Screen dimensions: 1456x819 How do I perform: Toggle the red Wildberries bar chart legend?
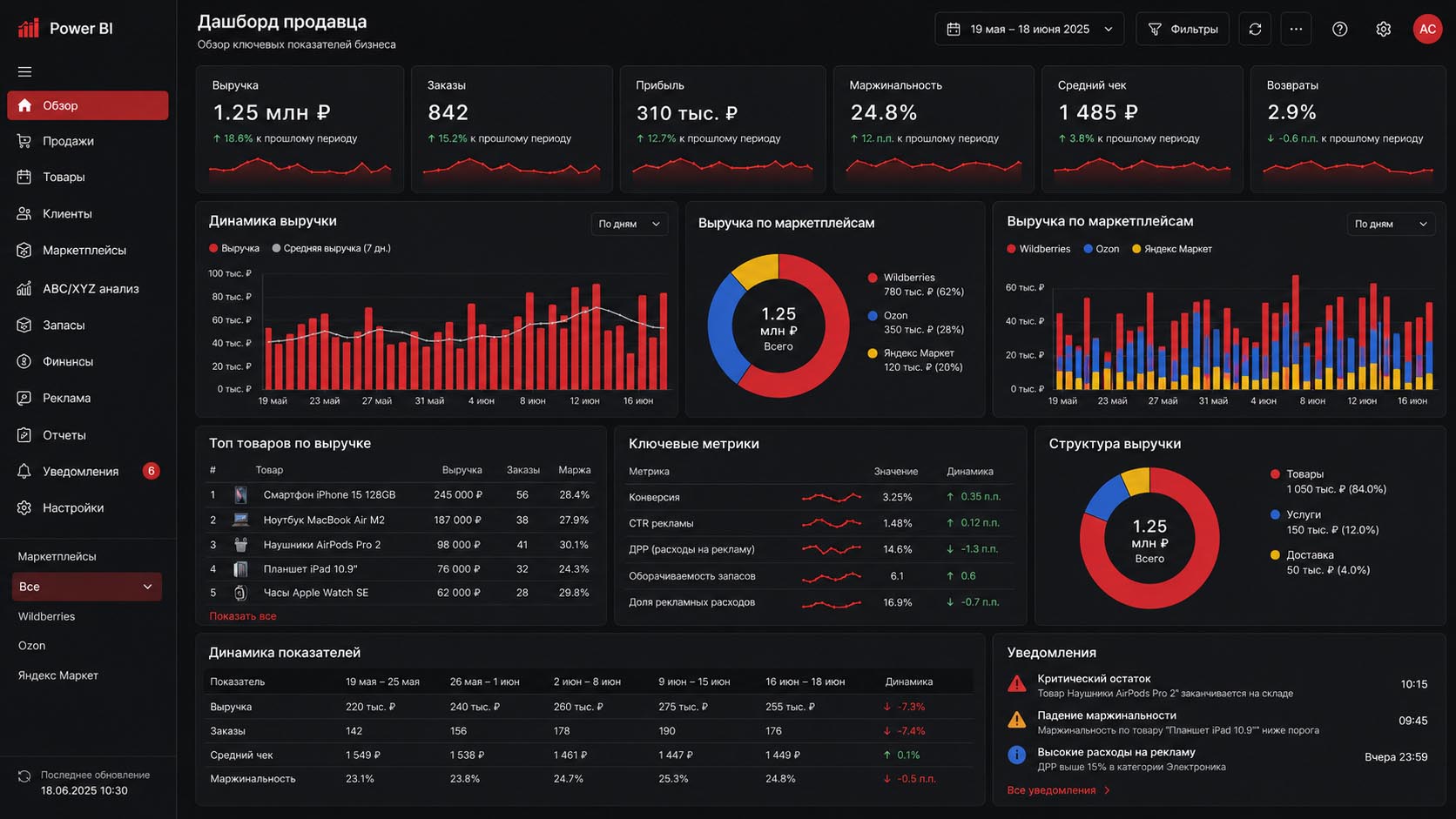coord(1038,249)
